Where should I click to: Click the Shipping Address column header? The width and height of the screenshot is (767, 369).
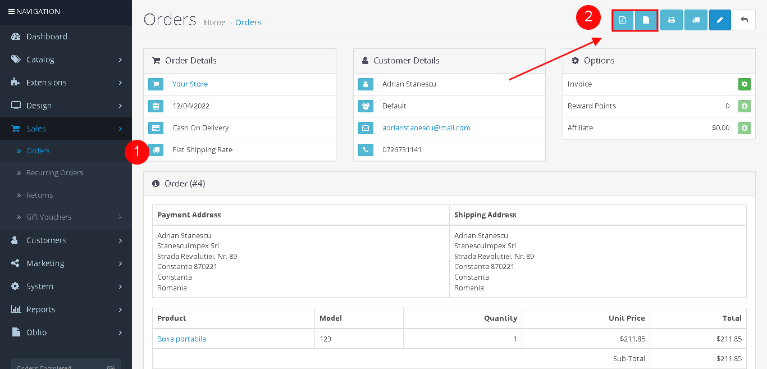pos(485,215)
